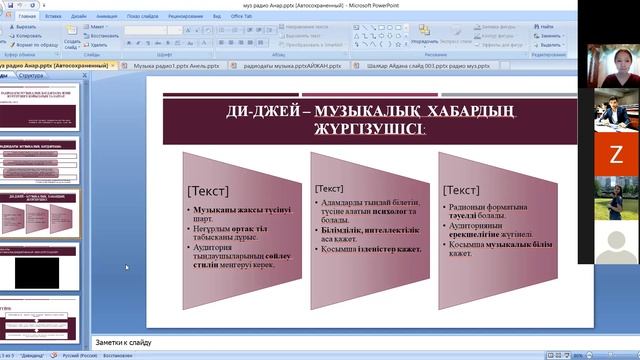Click Восстановить to reset slide

[x=101, y=36]
